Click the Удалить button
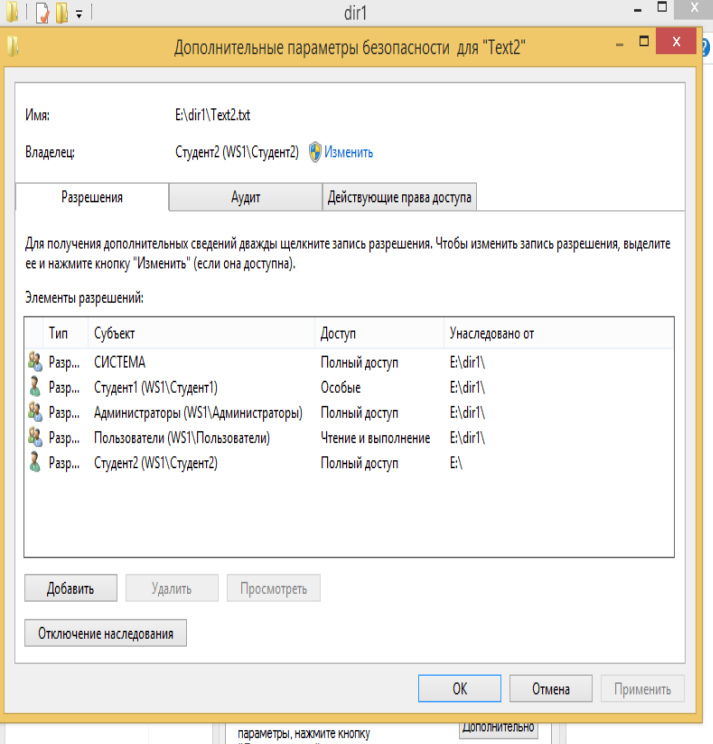The width and height of the screenshot is (713, 744). click(172, 588)
